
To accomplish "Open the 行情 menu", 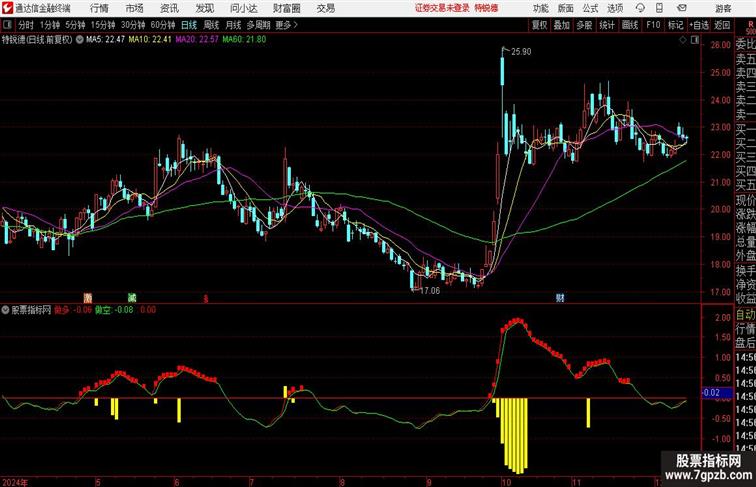I will point(99,8).
